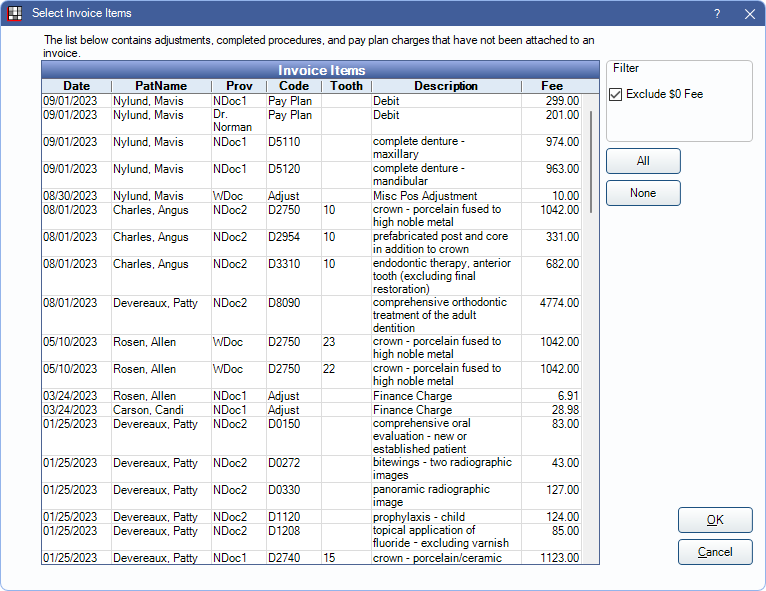The width and height of the screenshot is (766, 591).
Task: Uncheck the Exclude $0 Fee checkbox
Action: (x=616, y=94)
